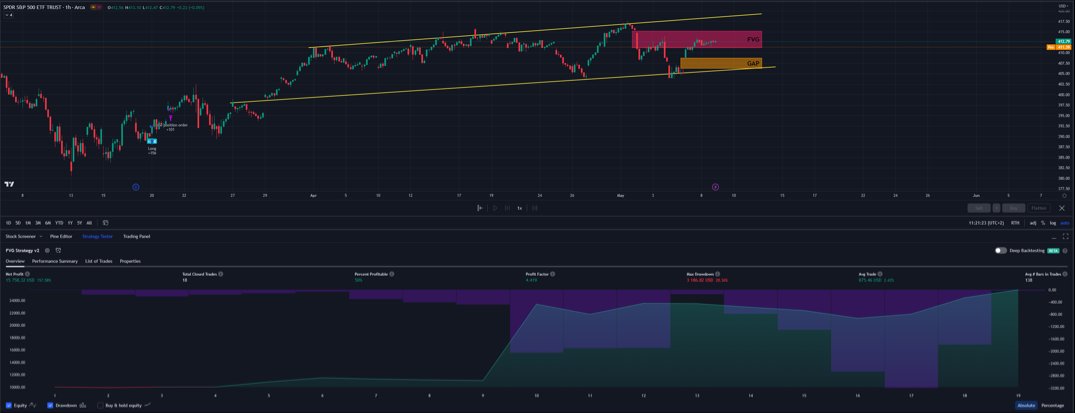Image resolution: width=1075 pixels, height=413 pixels.
Task: Open RTH session dropdown
Action: point(1015,223)
